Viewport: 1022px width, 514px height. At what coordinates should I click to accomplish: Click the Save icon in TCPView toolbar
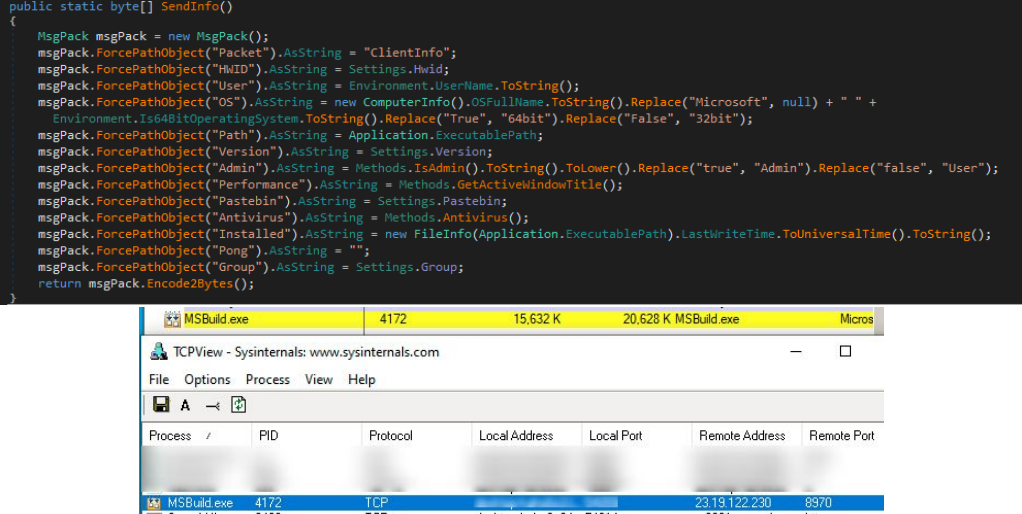161,405
